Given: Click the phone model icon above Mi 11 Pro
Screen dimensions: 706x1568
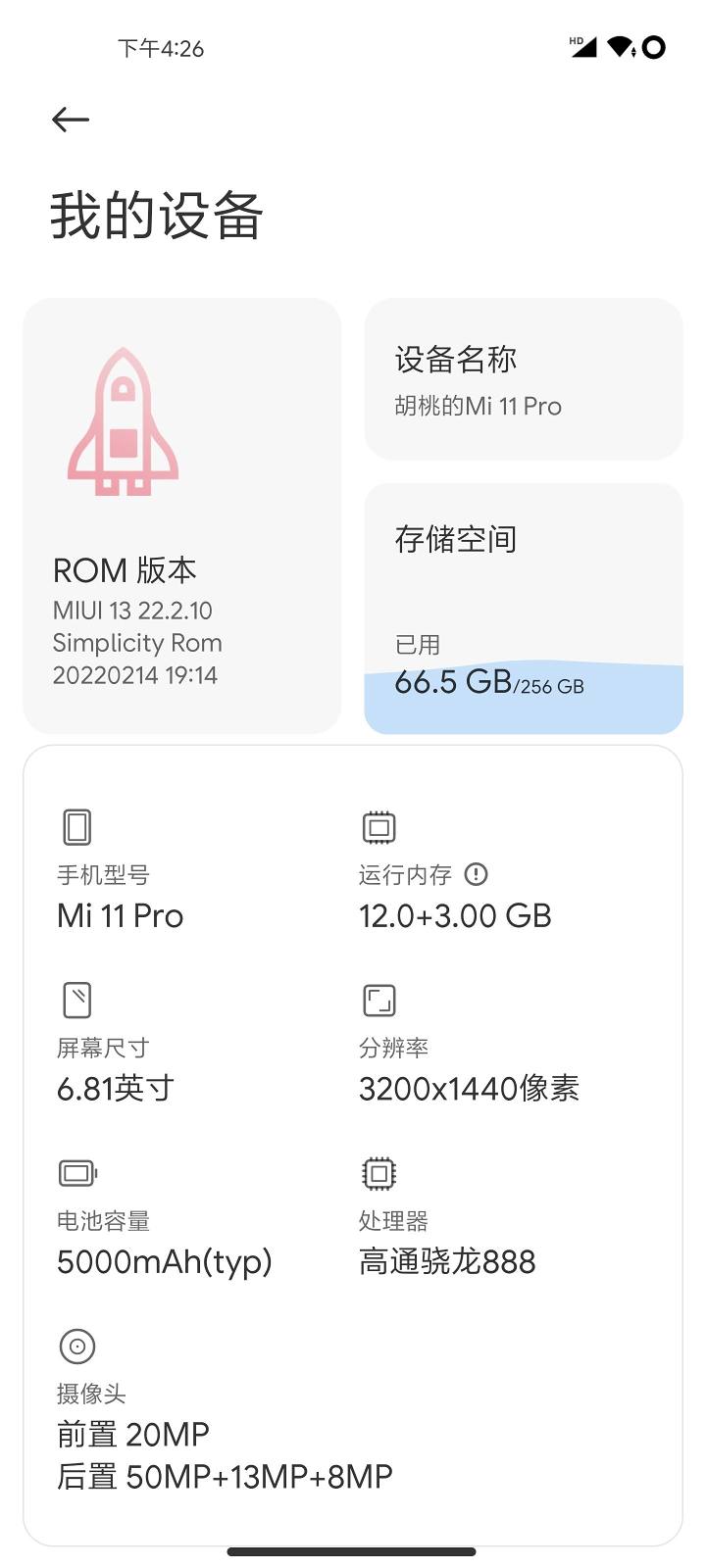Looking at the screenshot, I should tap(76, 826).
